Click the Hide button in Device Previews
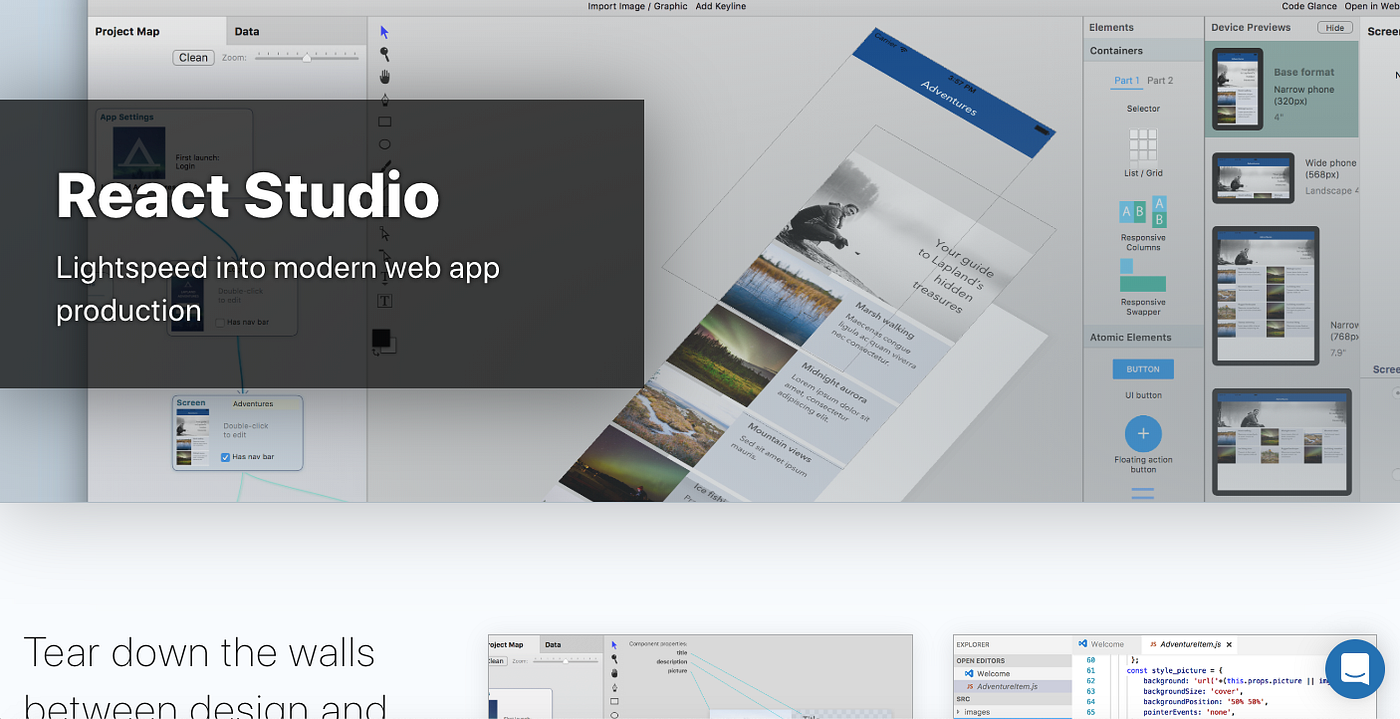This screenshot has height=719, width=1400. 1335,28
